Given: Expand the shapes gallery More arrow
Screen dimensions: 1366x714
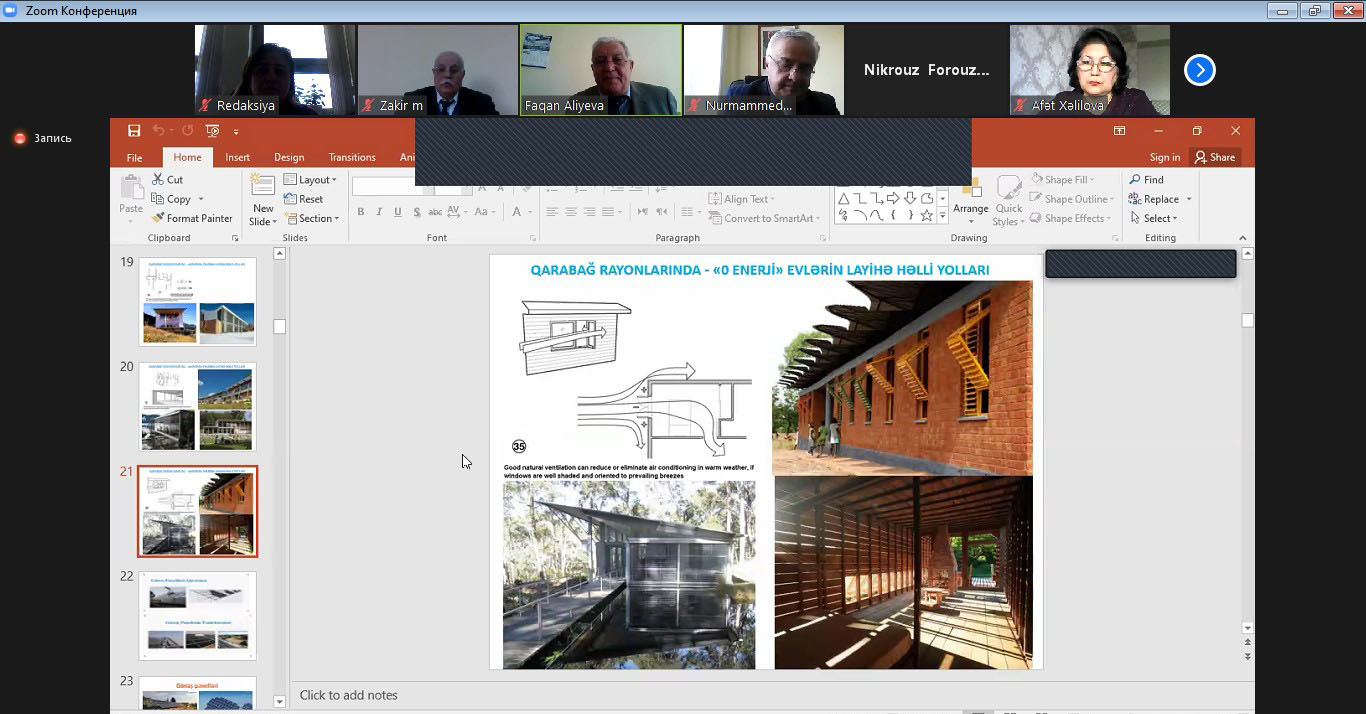Looking at the screenshot, I should tap(942, 216).
